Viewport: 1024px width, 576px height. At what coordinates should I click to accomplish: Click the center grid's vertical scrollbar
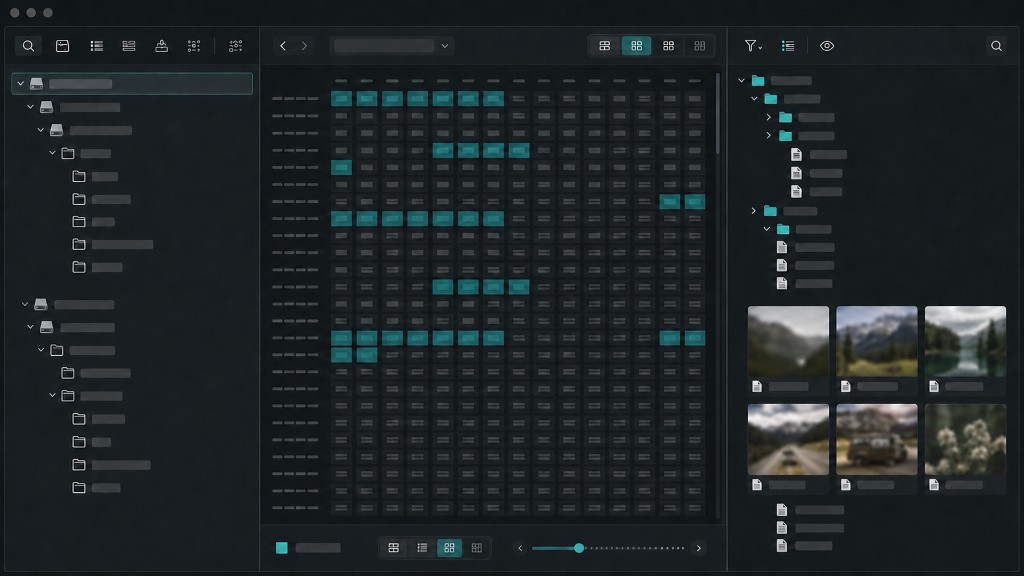(718, 114)
